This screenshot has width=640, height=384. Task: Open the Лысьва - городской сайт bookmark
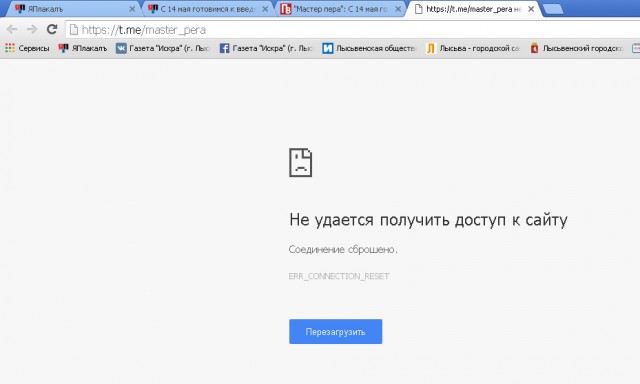click(x=472, y=48)
